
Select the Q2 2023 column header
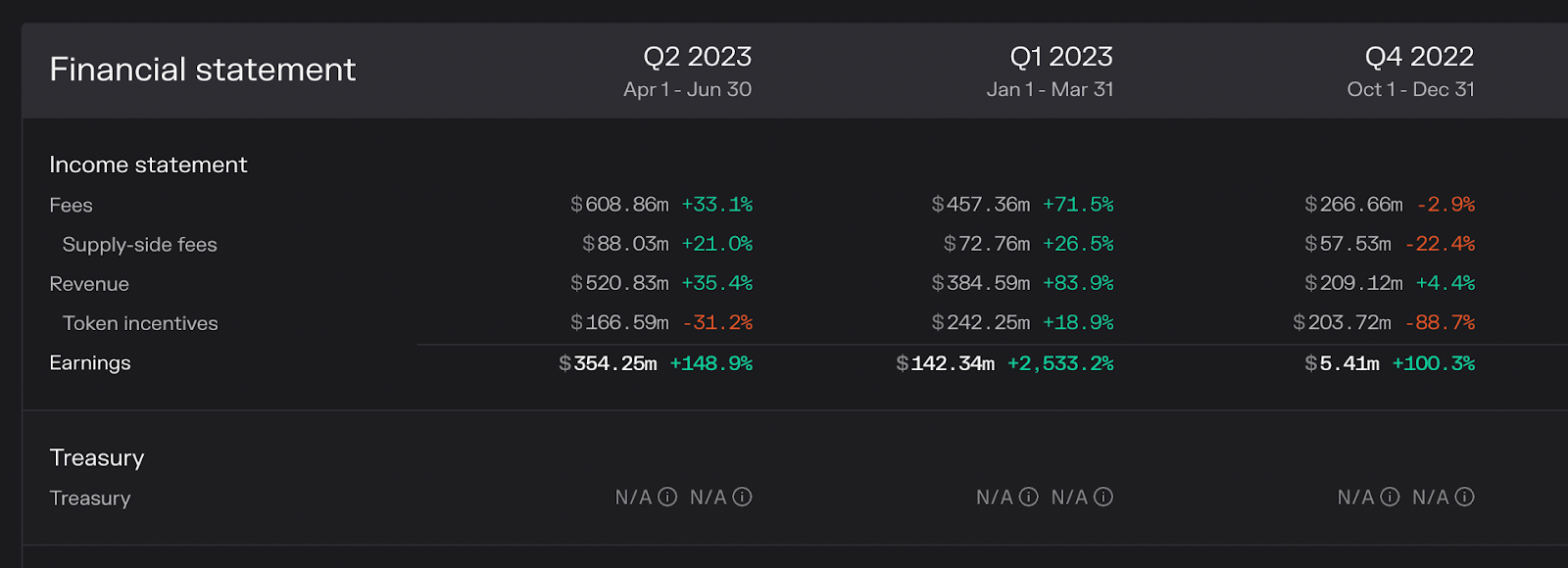click(697, 57)
